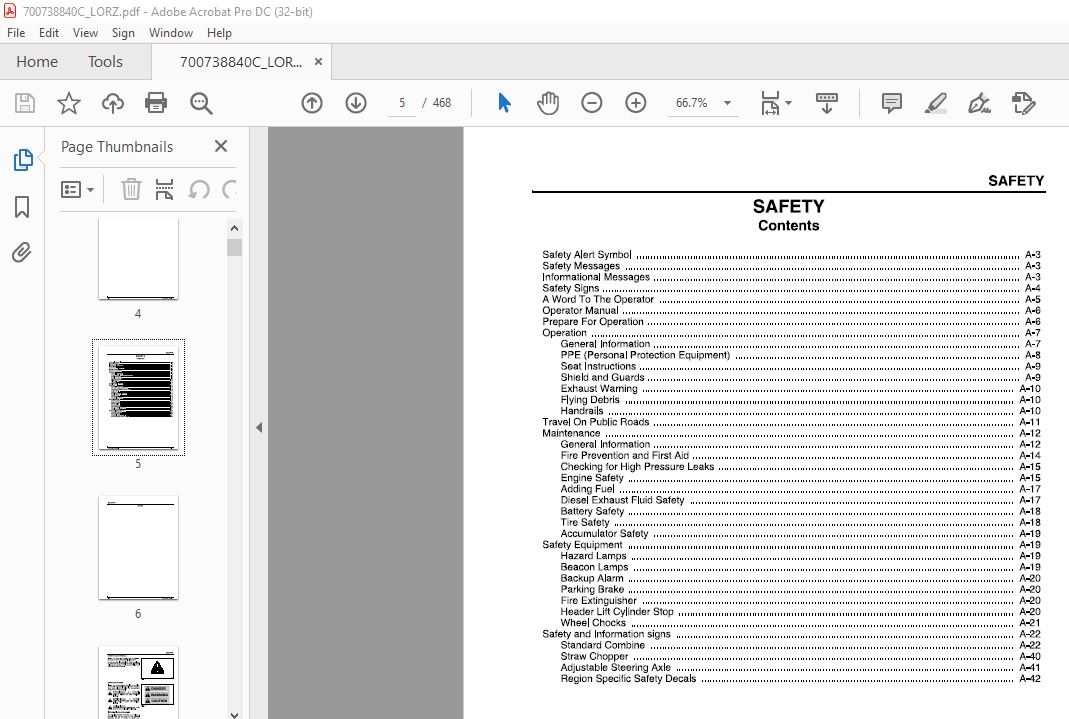1069x719 pixels.
Task: Zoom out with the minus icon
Action: pyautogui.click(x=592, y=103)
